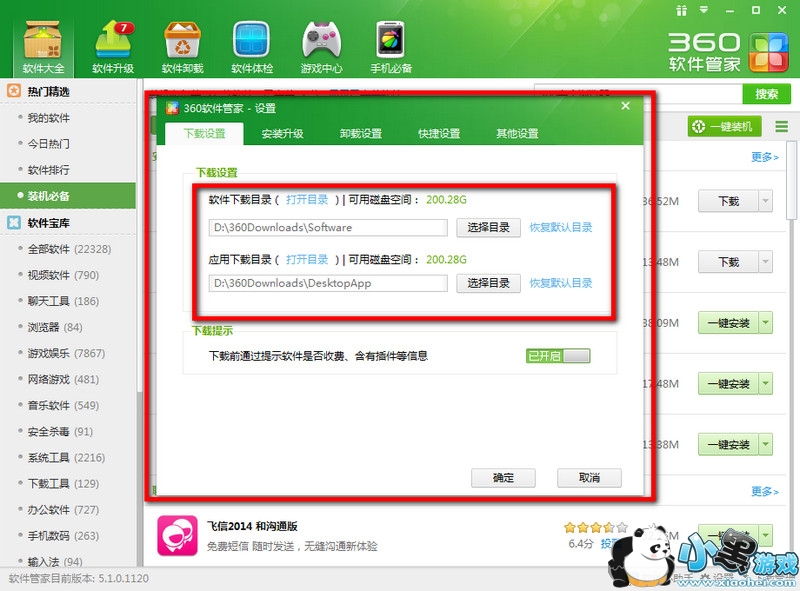Restore default directory for DesktopApp path
The height and width of the screenshot is (591, 800).
pos(561,283)
